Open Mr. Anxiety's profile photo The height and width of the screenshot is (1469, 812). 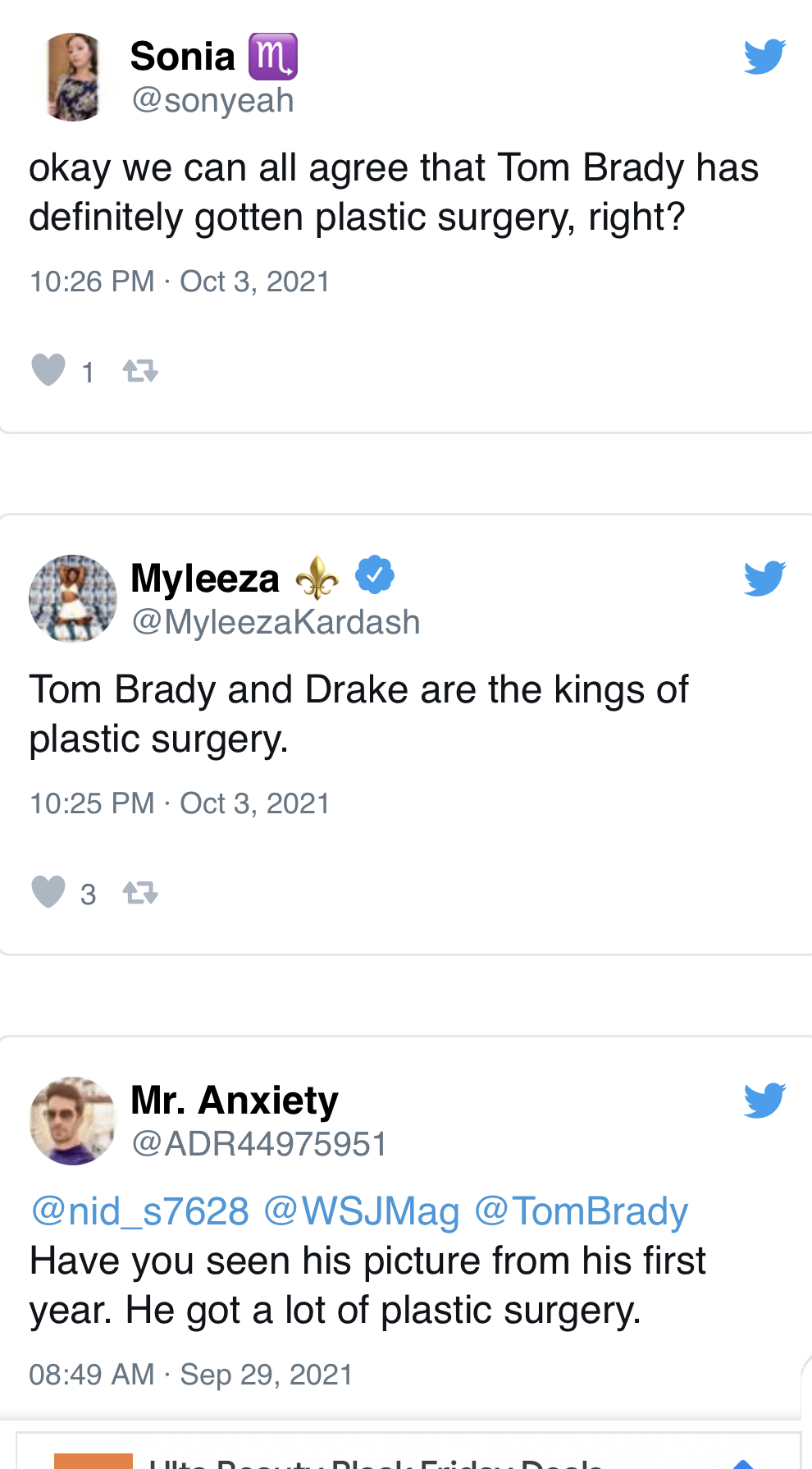pos(73,1120)
